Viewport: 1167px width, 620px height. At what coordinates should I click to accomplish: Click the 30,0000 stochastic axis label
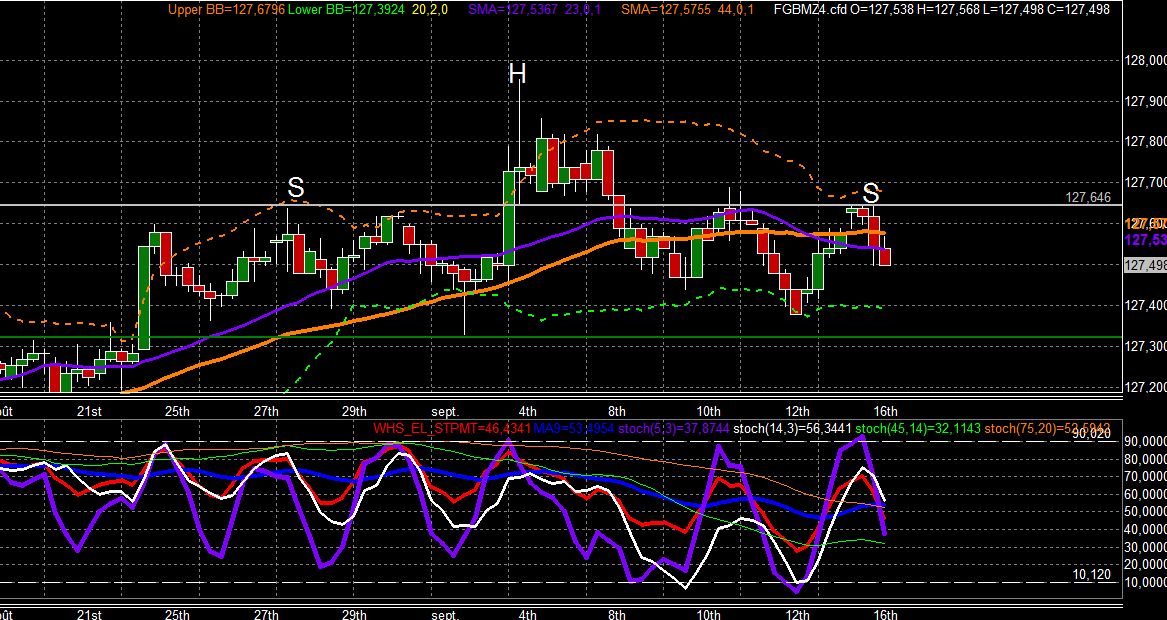click(1147, 547)
